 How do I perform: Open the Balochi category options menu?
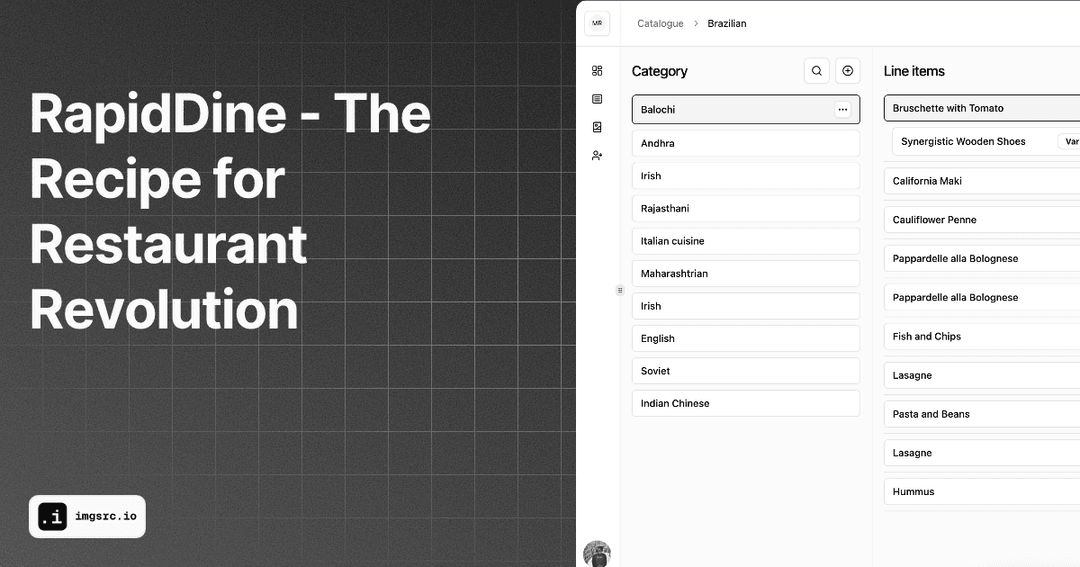point(843,110)
